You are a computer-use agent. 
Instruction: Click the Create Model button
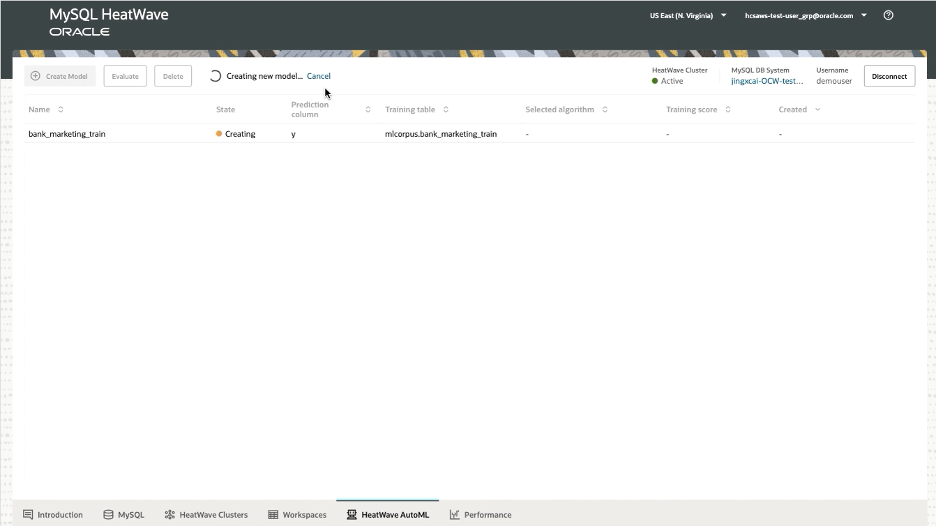pyautogui.click(x=60, y=76)
